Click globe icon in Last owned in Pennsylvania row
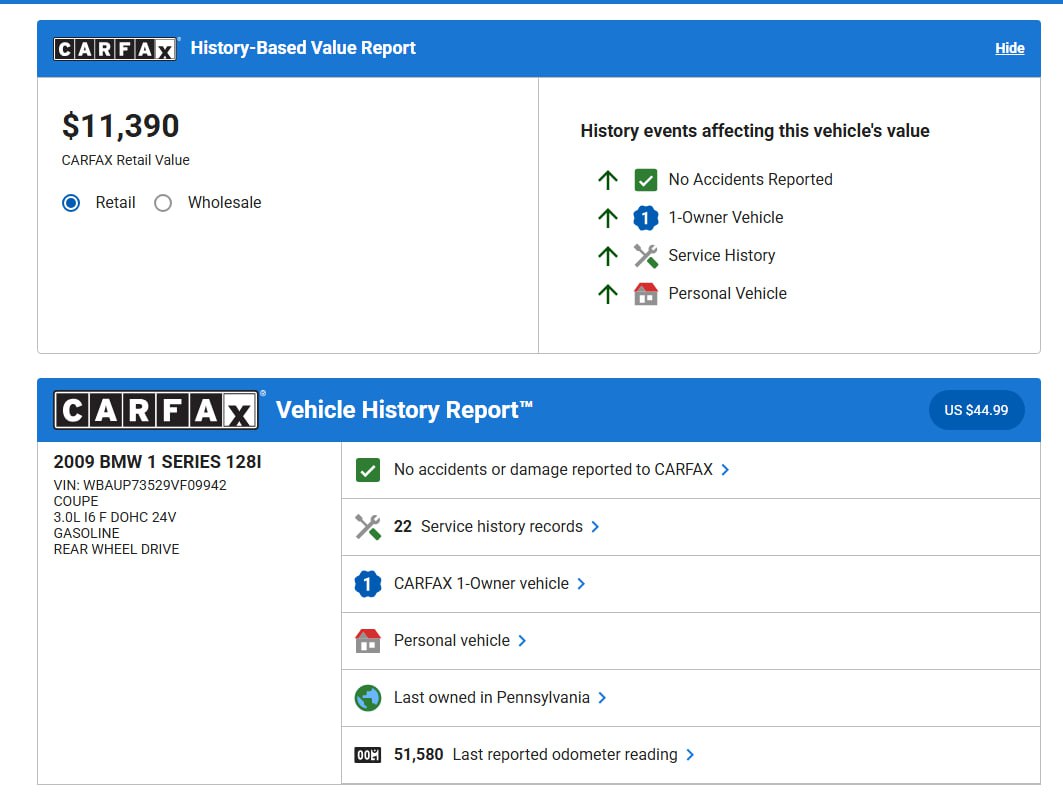The image size is (1063, 796). 367,698
